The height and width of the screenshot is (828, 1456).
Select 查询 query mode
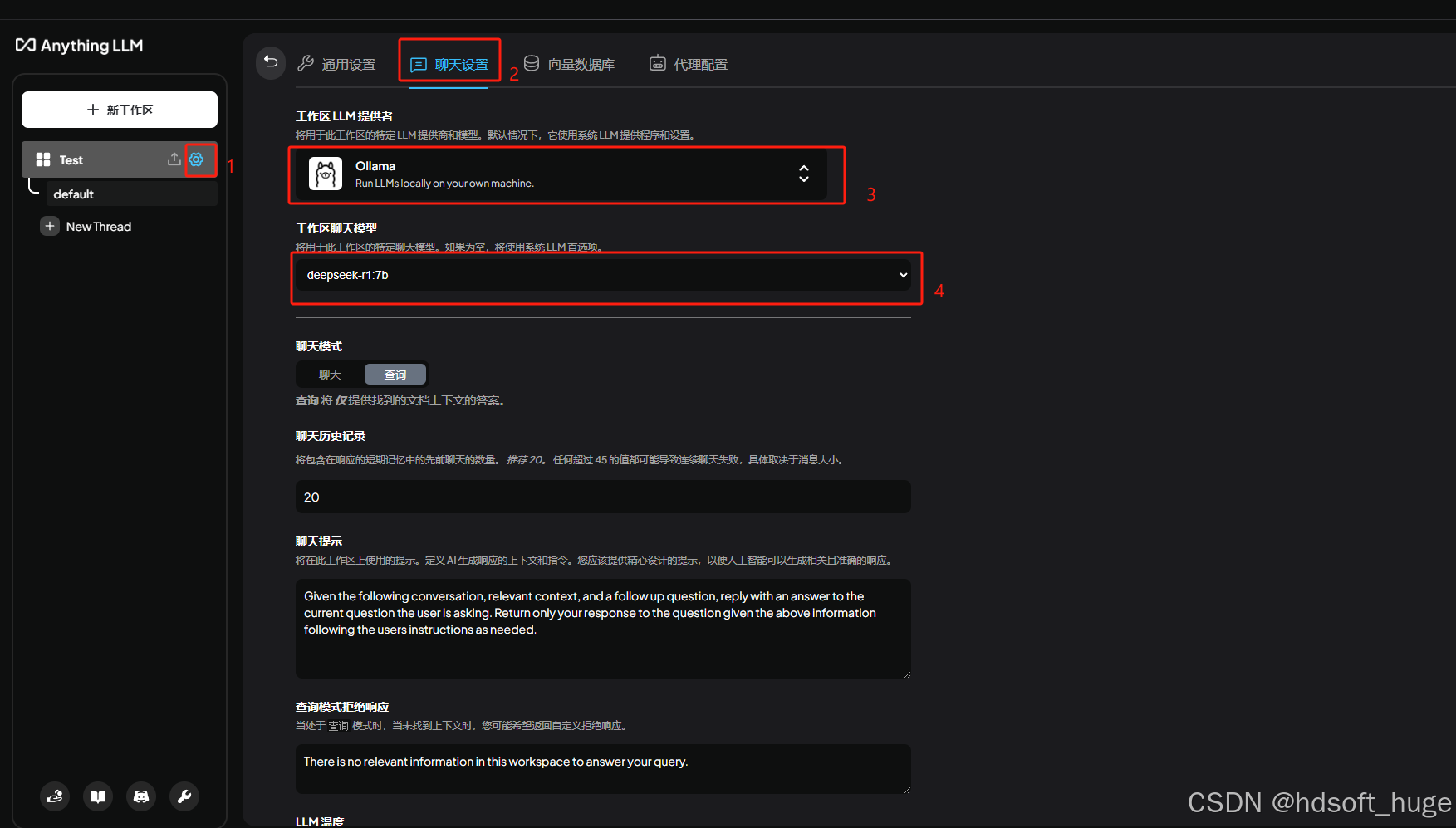[x=395, y=375]
